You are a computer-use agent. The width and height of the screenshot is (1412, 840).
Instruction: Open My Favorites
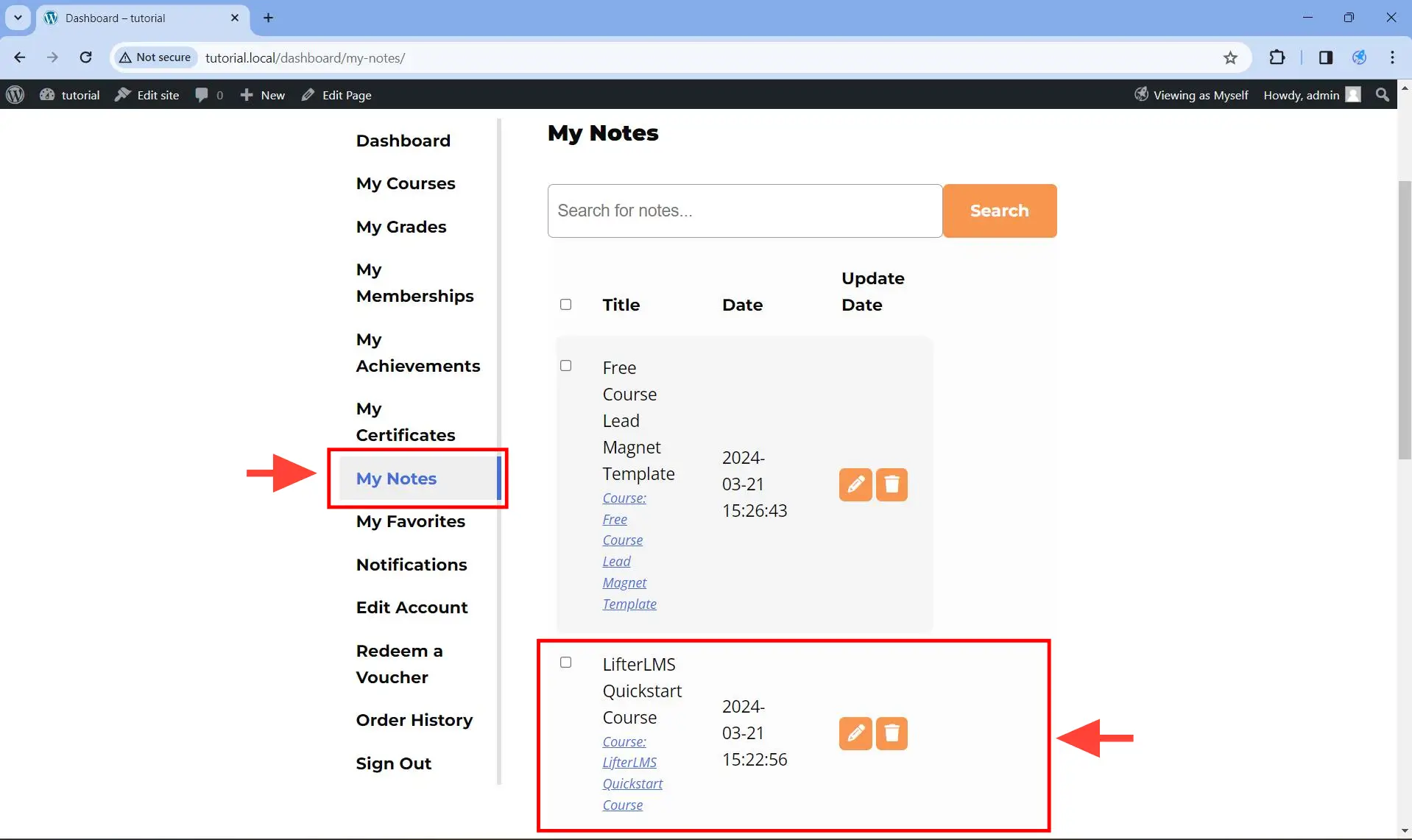[x=411, y=521]
